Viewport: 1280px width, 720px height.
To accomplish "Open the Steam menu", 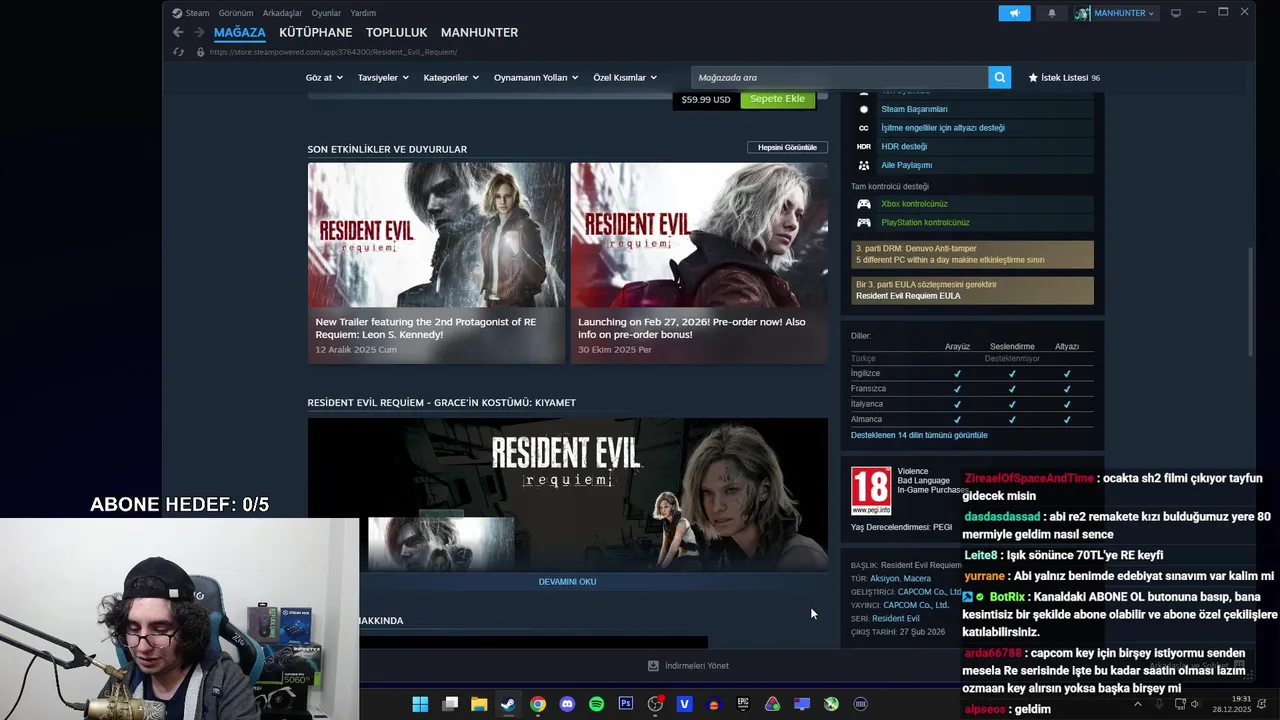I will point(197,13).
